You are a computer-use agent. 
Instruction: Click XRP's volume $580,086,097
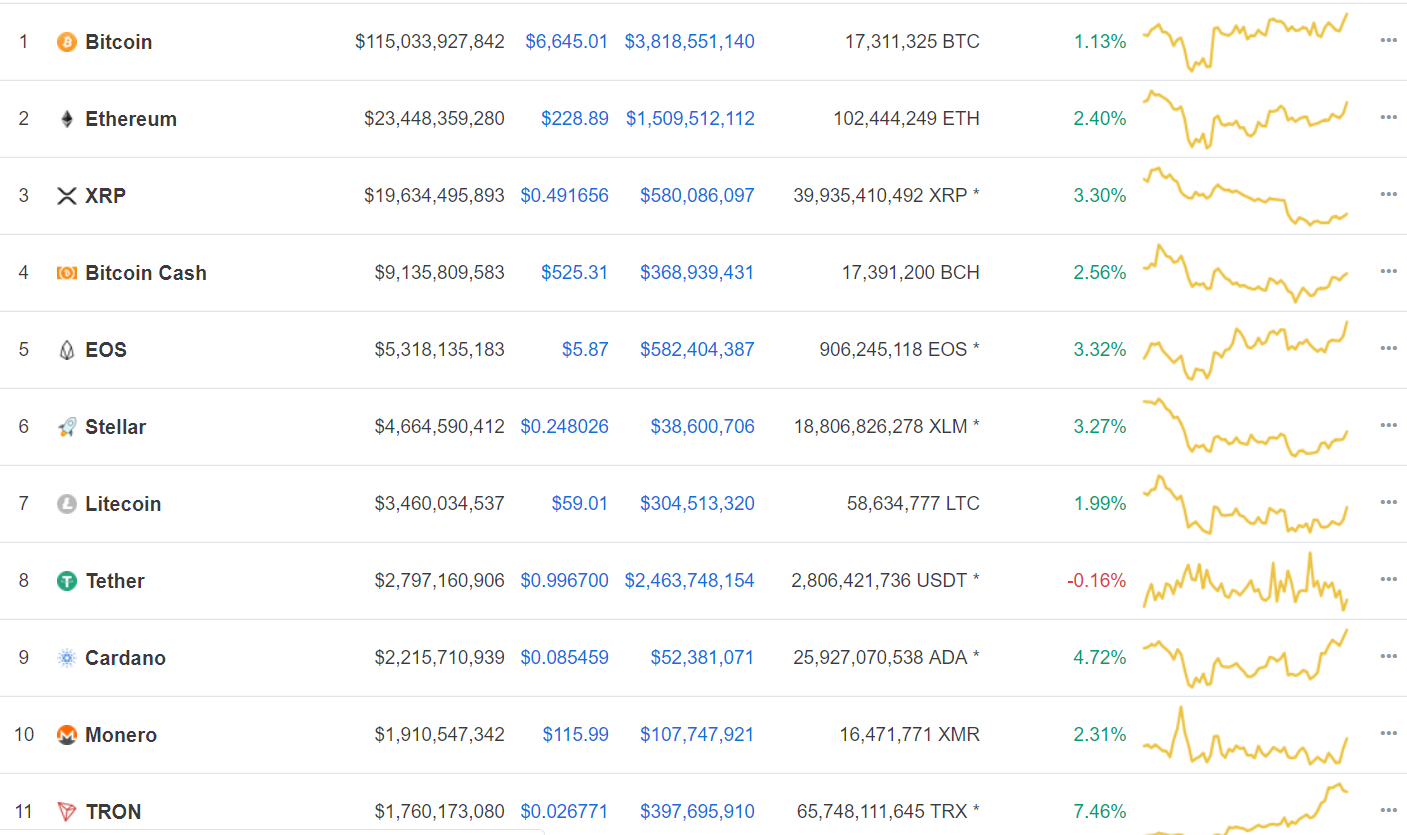698,196
